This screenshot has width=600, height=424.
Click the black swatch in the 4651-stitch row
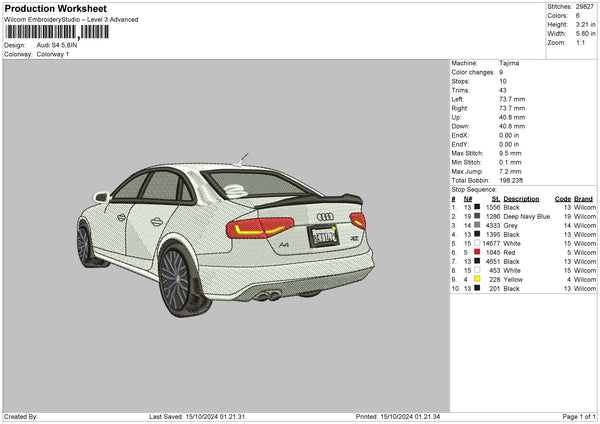[x=477, y=261]
